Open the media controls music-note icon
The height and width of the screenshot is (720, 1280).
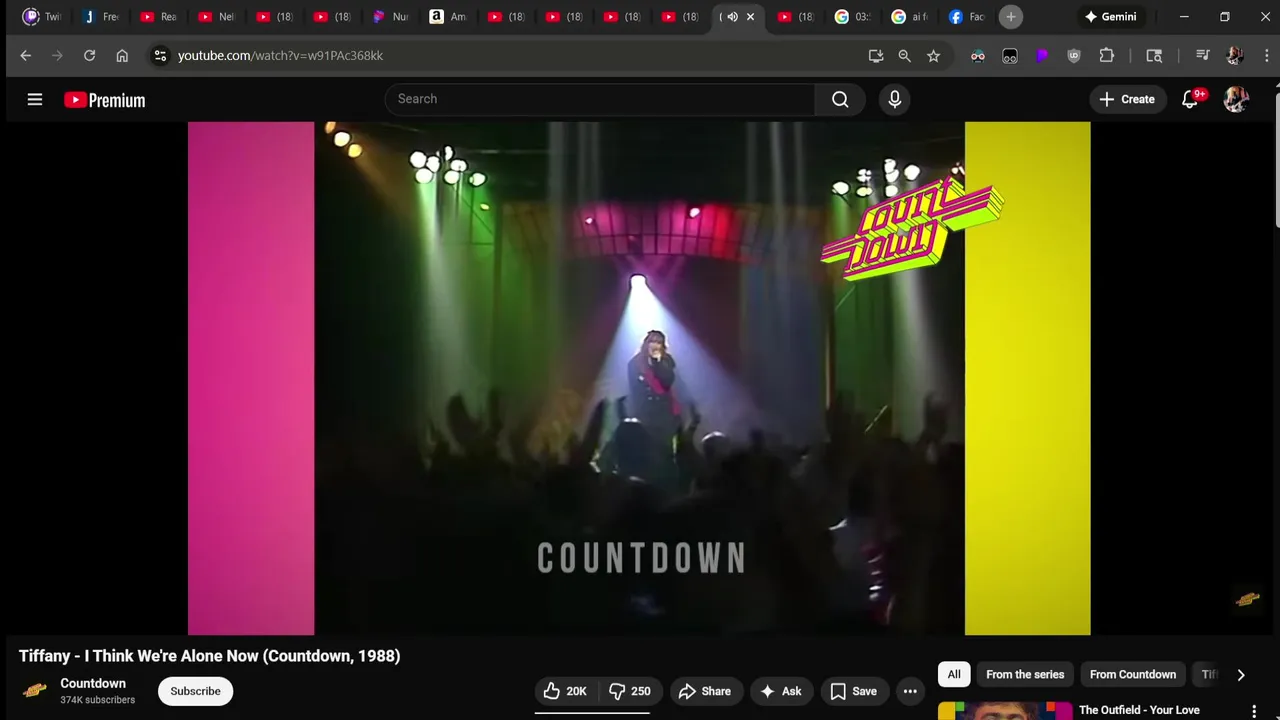tap(1203, 56)
